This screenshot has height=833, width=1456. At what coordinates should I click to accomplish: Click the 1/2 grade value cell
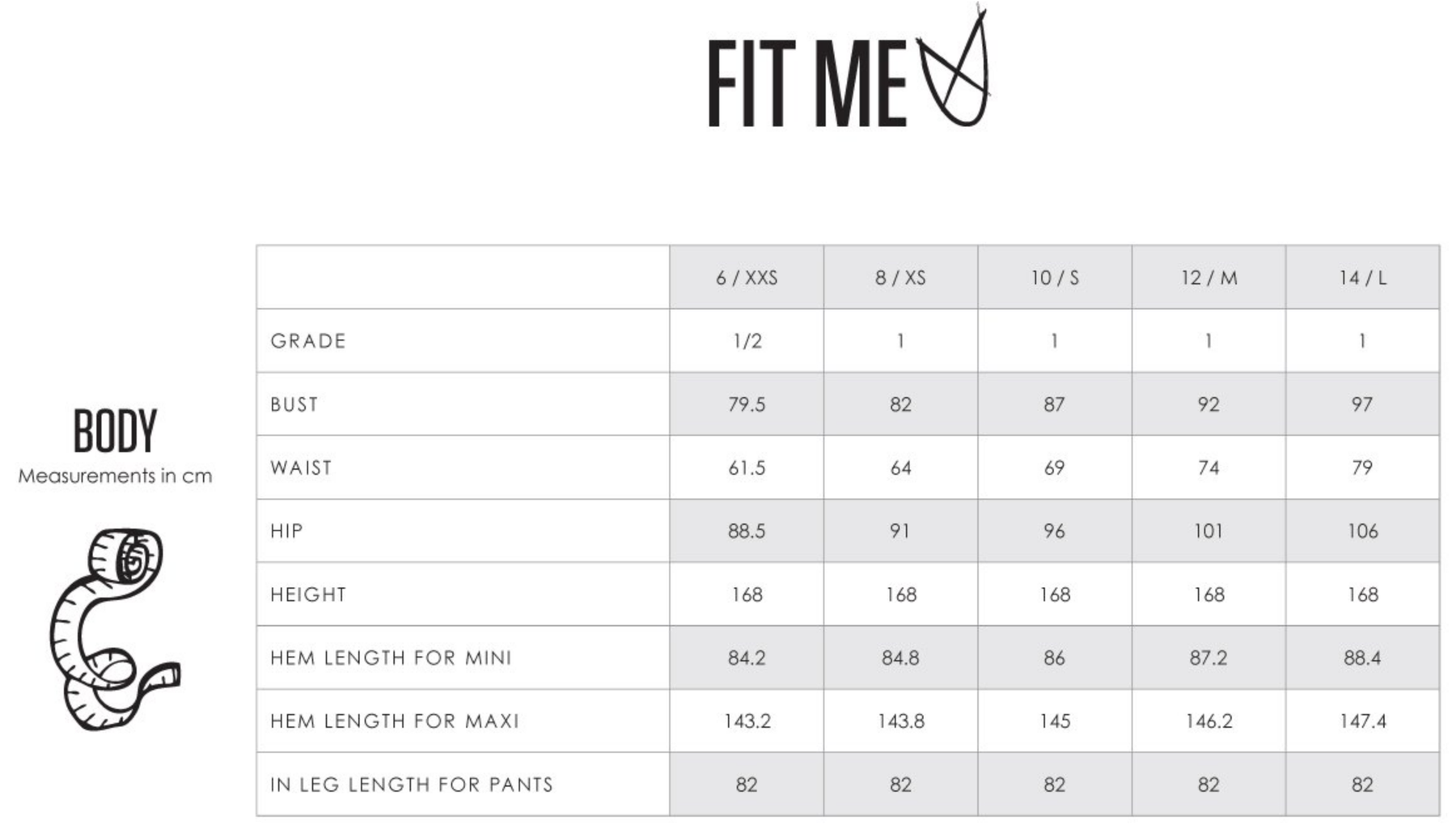pos(746,341)
